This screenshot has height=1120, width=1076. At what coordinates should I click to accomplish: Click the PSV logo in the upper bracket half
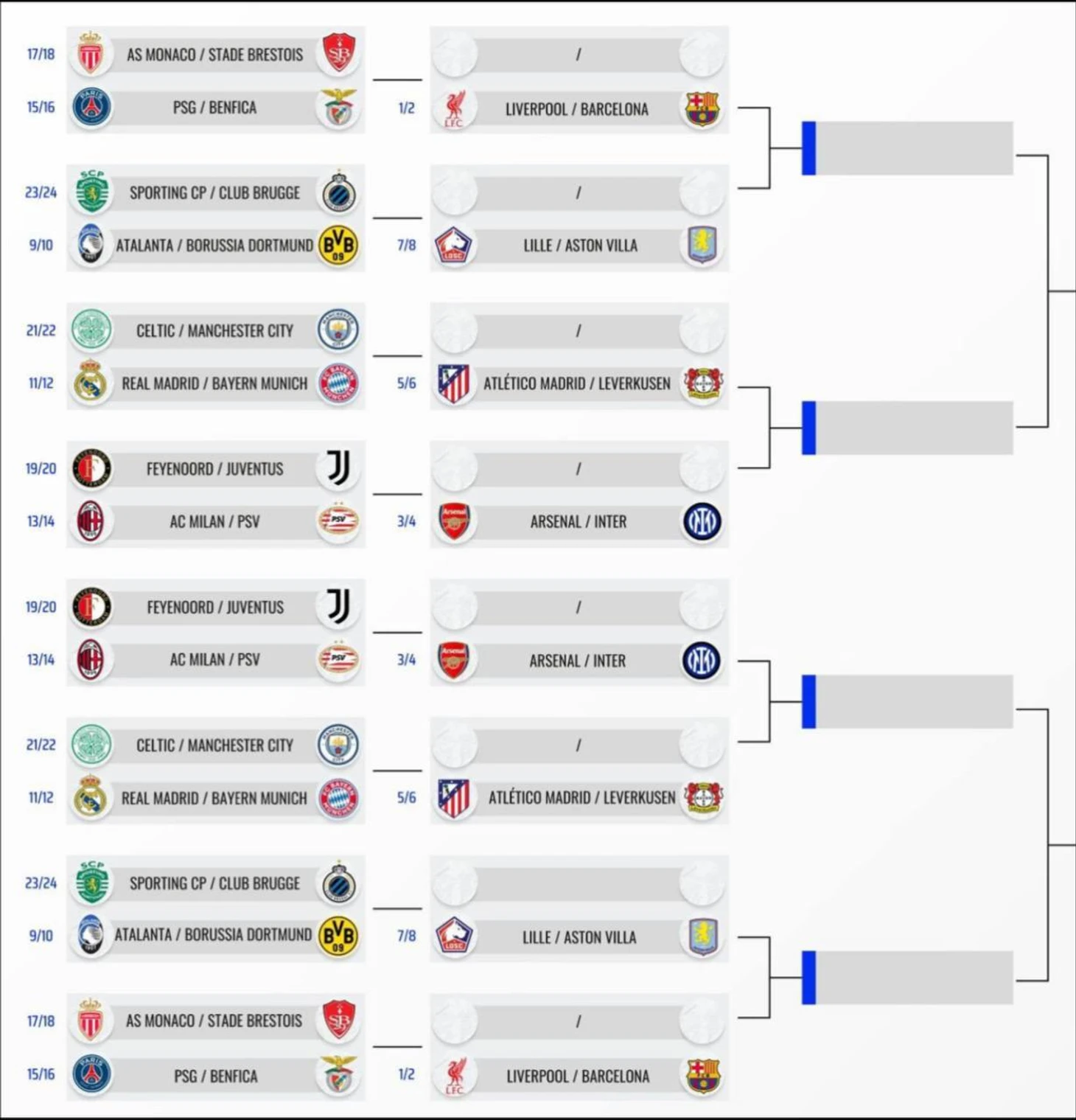click(x=338, y=521)
